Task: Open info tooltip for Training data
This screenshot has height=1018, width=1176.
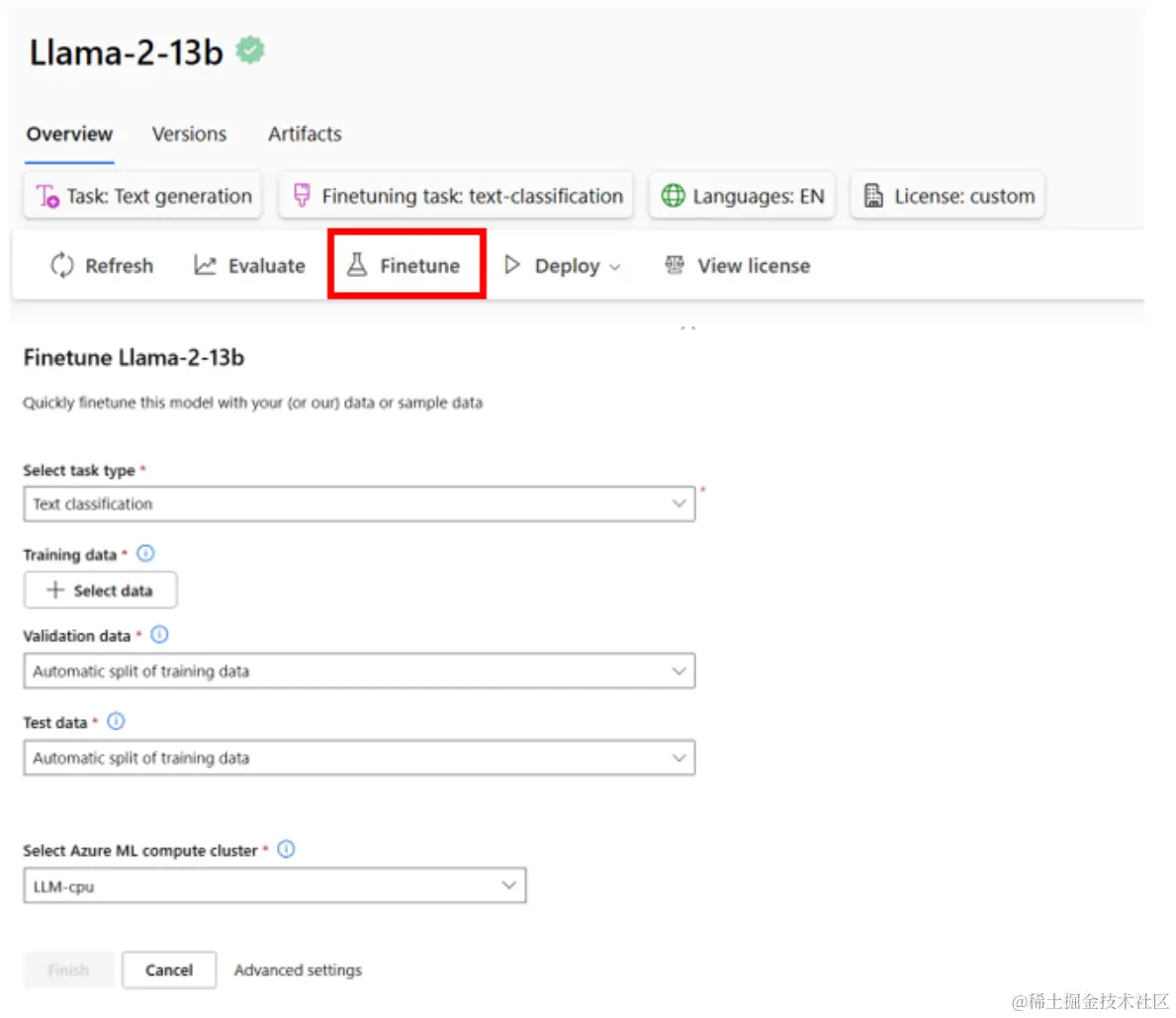Action: (x=145, y=554)
